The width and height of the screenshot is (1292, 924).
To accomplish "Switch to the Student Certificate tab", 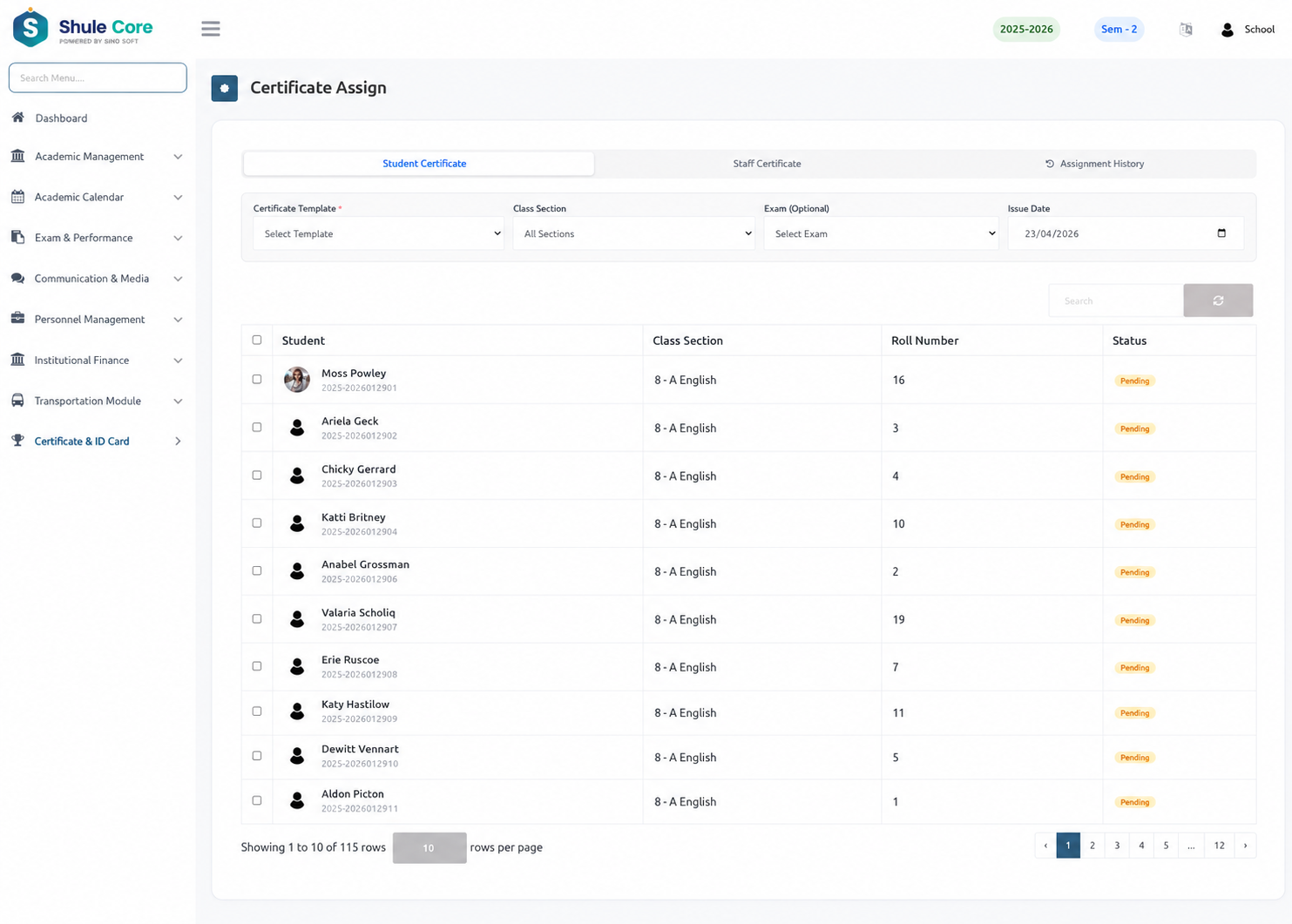I will pyautogui.click(x=419, y=164).
